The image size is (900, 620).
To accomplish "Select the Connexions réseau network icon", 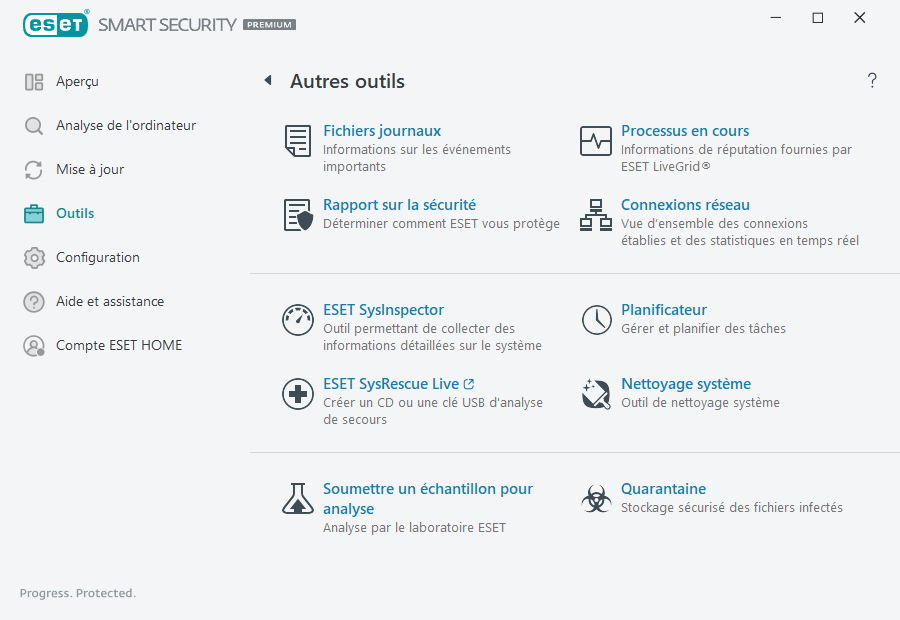I will pos(595,215).
